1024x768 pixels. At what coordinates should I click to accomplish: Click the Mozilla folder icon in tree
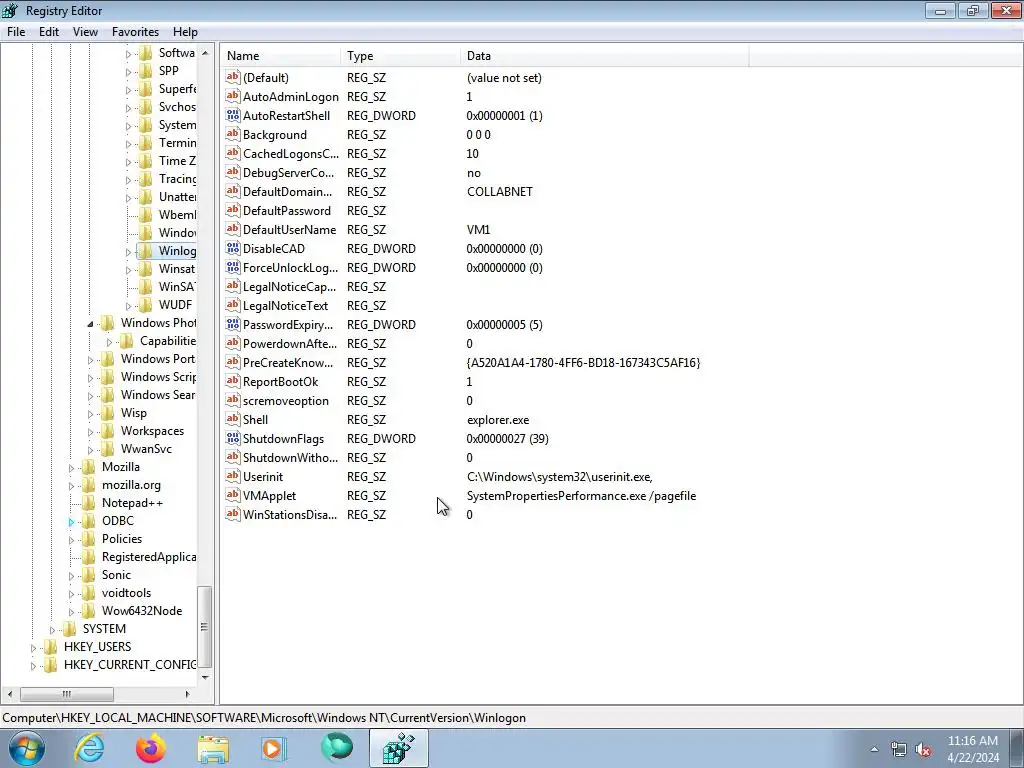point(88,466)
